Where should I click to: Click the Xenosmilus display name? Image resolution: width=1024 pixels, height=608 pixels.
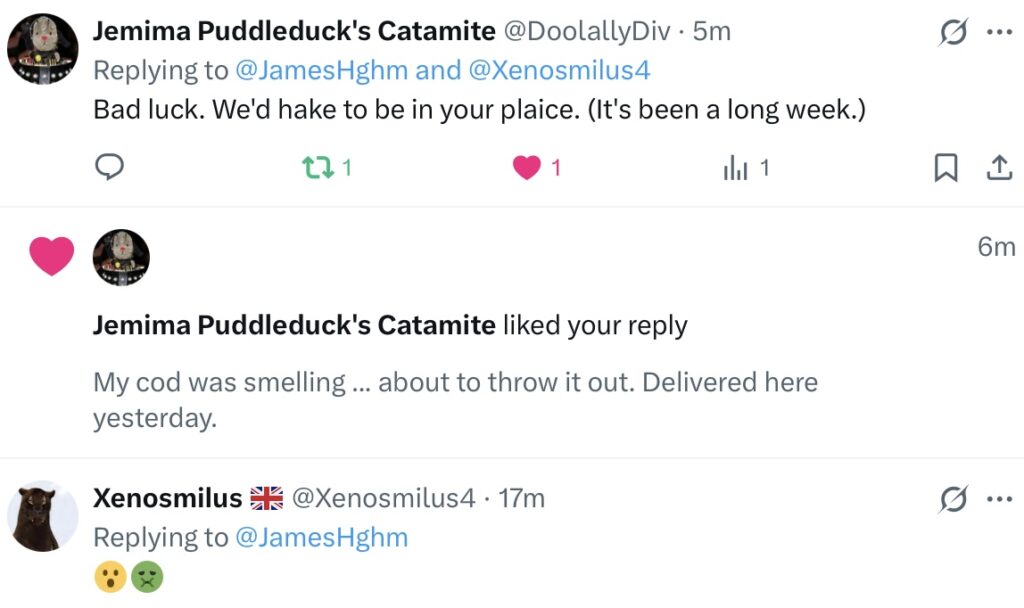(167, 498)
